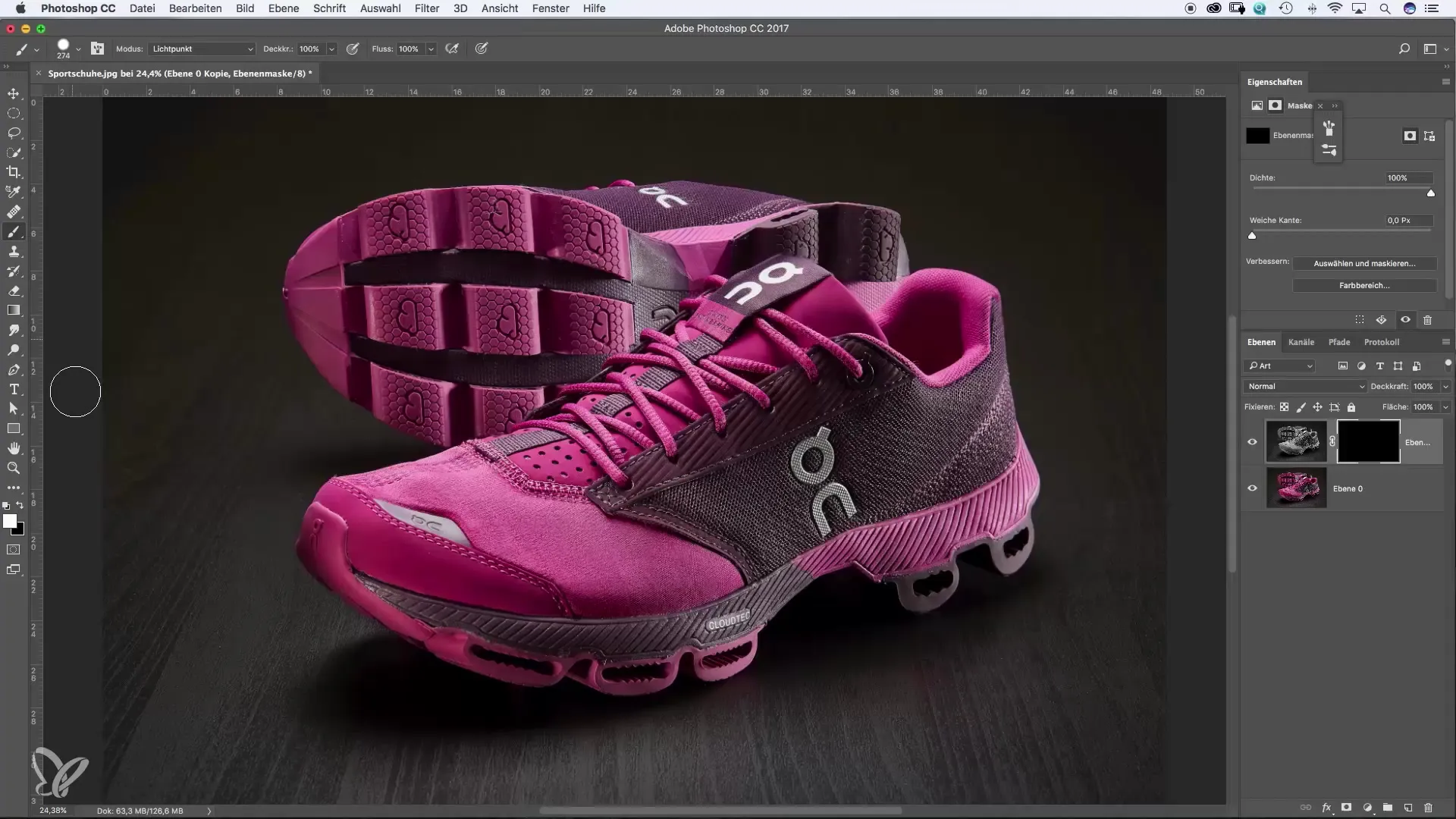Screen dimensions: 1456x819
Task: Select the Crop tool
Action: coord(14,172)
